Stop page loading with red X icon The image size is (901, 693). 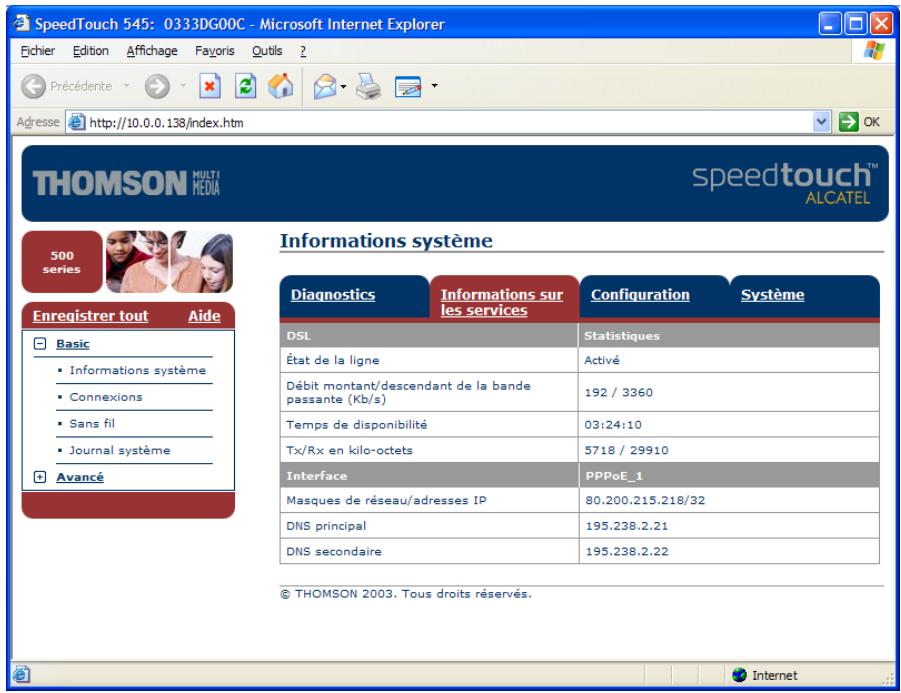click(210, 86)
